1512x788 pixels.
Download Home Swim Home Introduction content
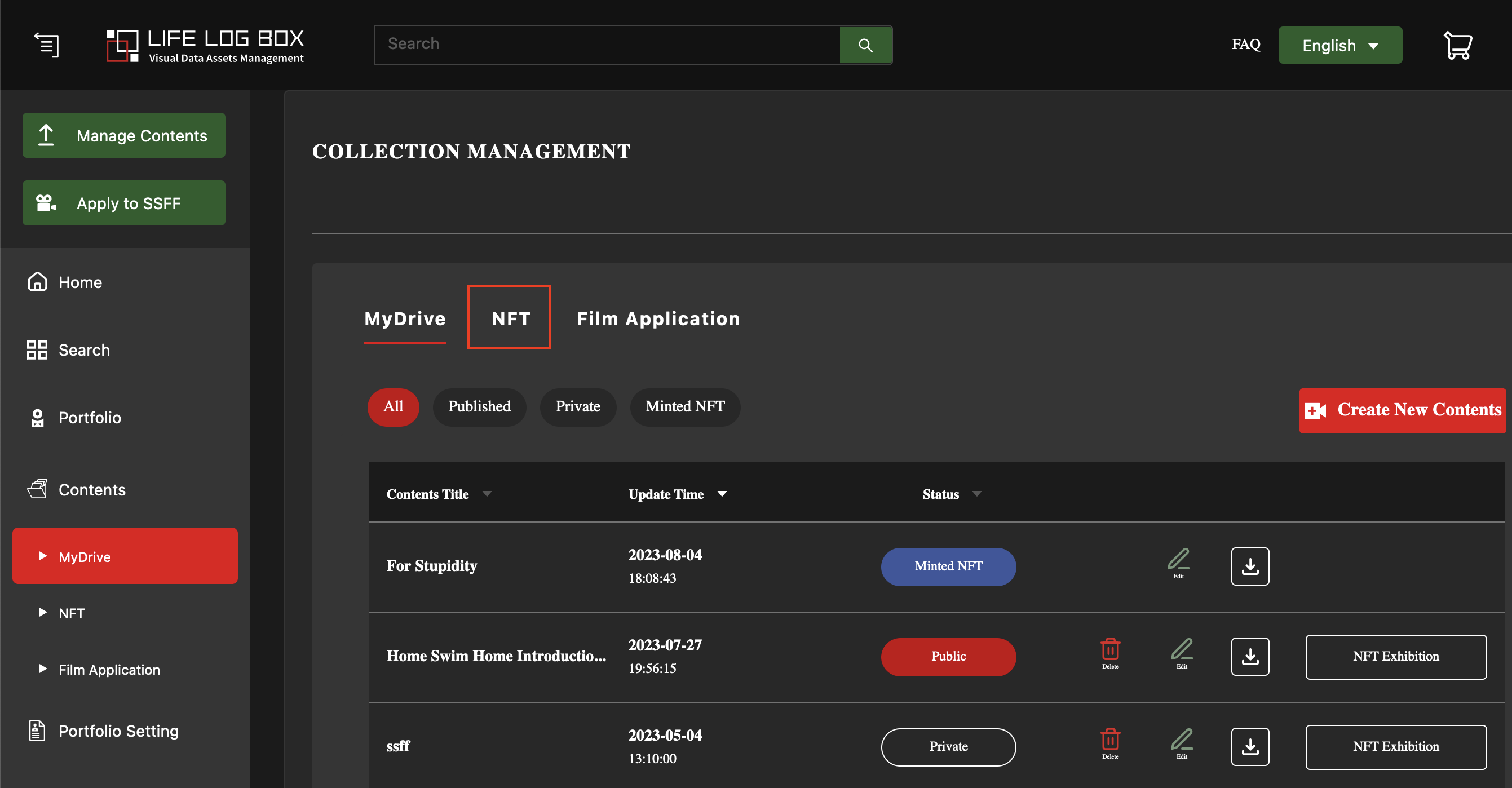(1250, 657)
